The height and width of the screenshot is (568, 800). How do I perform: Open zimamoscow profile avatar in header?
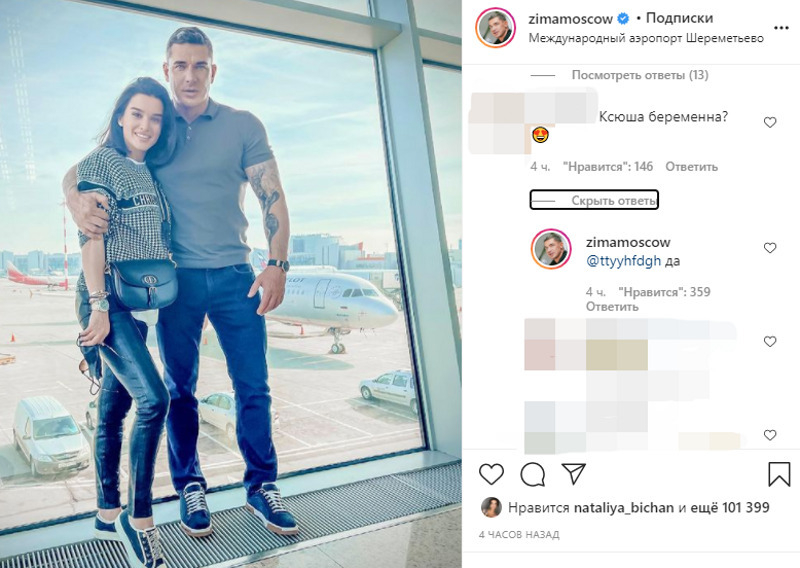pos(495,28)
